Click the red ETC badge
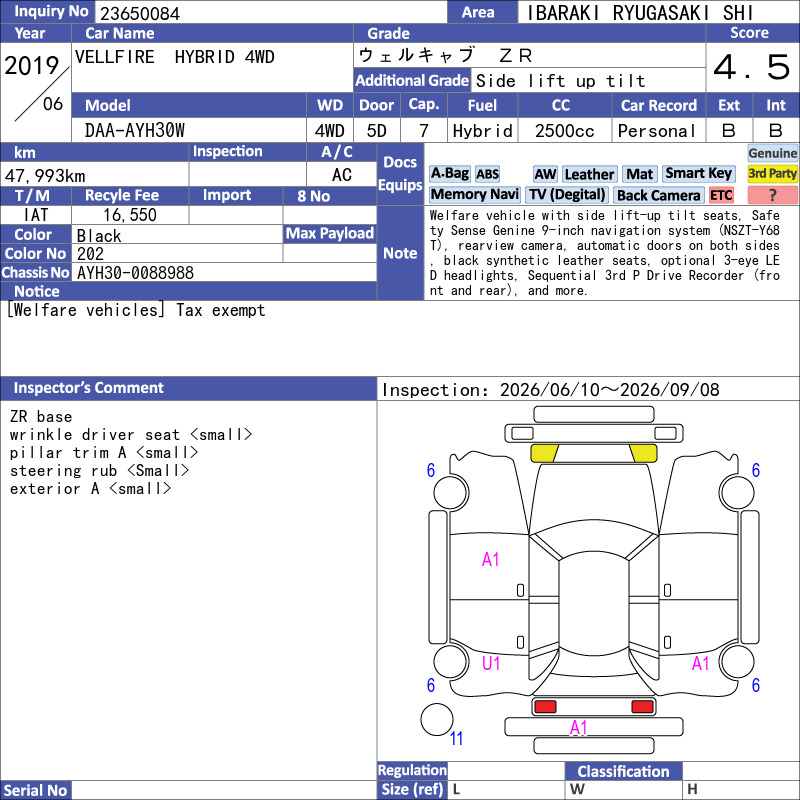The height and width of the screenshot is (800, 800). (721, 195)
